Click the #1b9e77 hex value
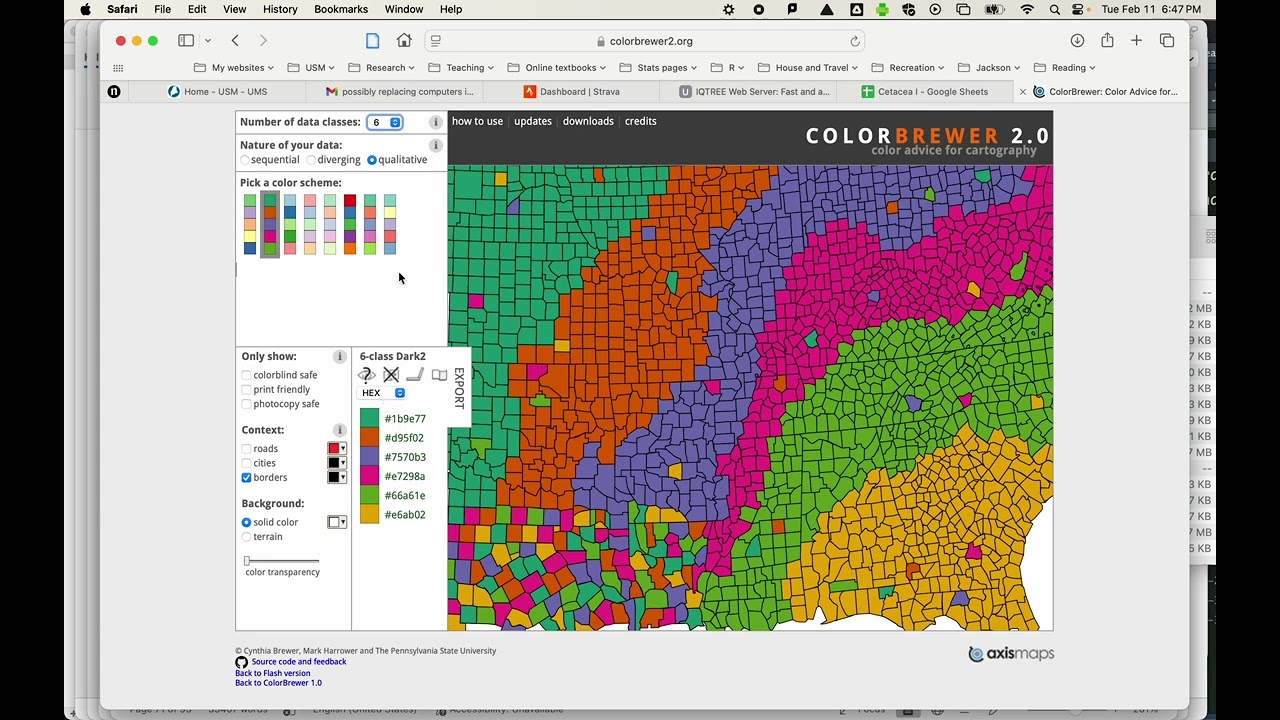Image resolution: width=1280 pixels, height=720 pixels. 405,419
